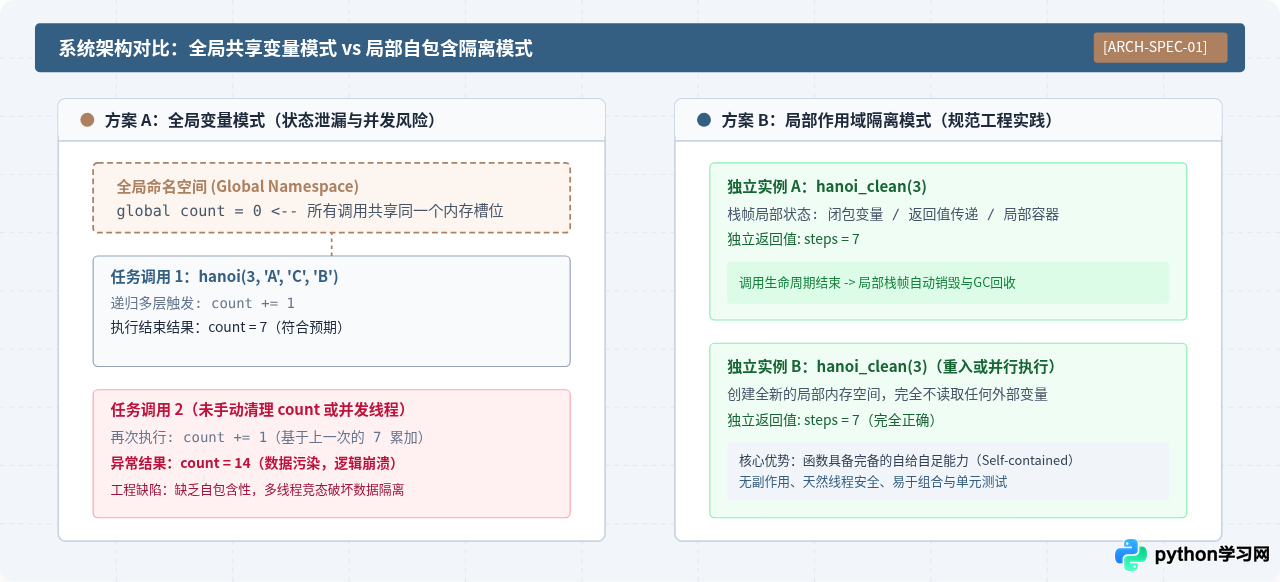Click the line 栈帧局部状态
Screen dimensions: 1280x582
893,214
